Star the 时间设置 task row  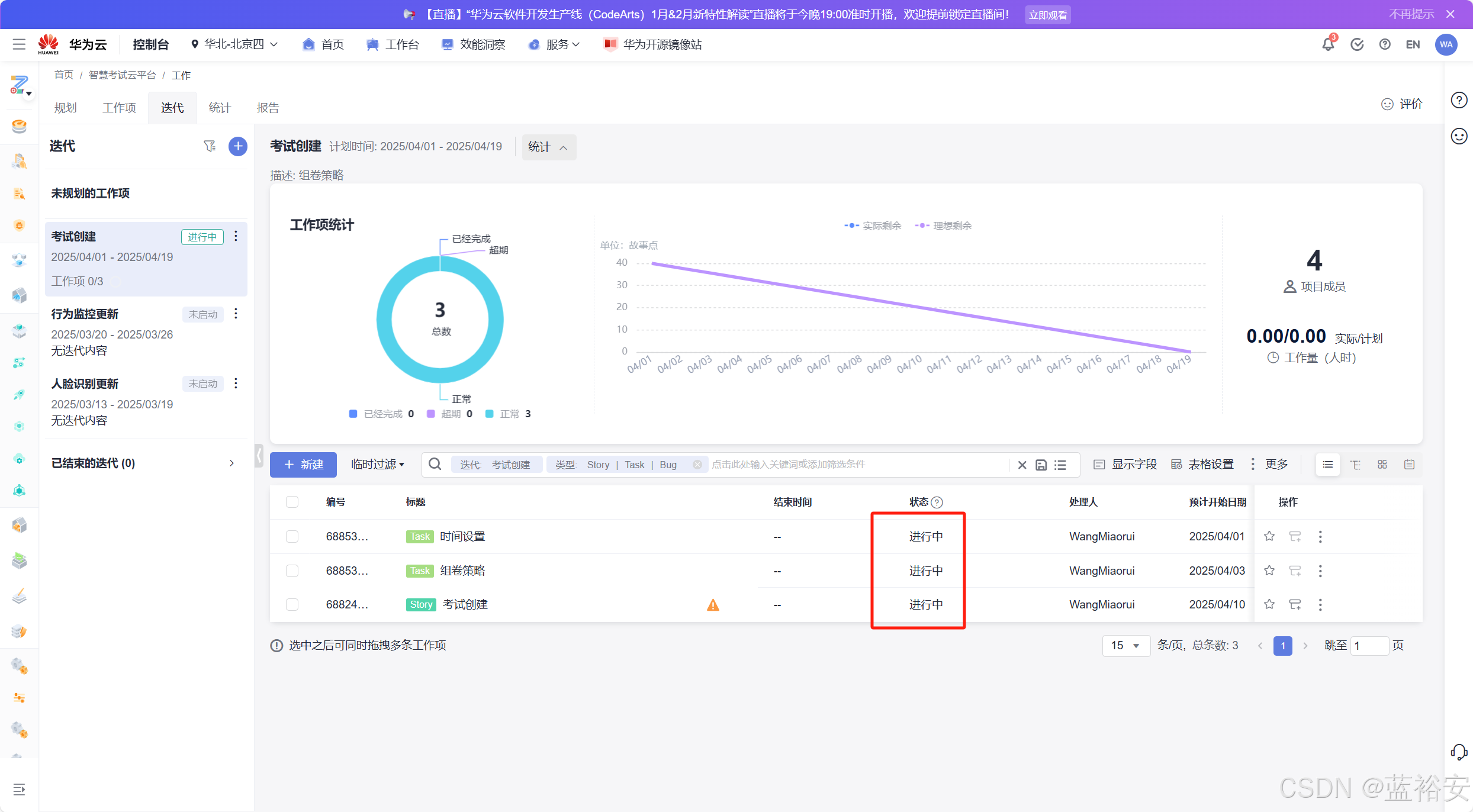(x=1269, y=536)
